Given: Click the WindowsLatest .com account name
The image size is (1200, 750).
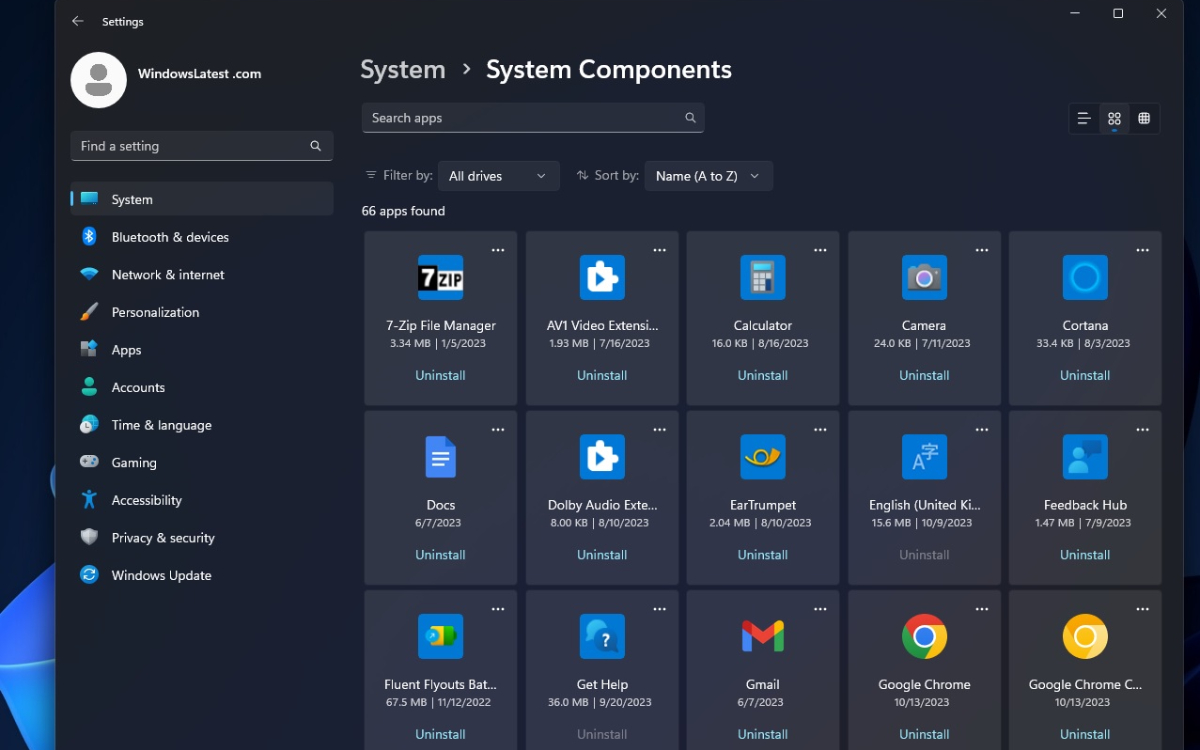Looking at the screenshot, I should [x=199, y=74].
